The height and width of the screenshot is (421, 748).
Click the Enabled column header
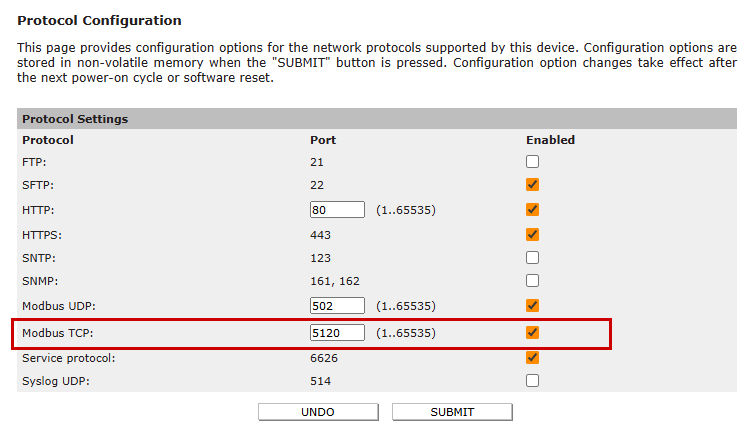551,140
